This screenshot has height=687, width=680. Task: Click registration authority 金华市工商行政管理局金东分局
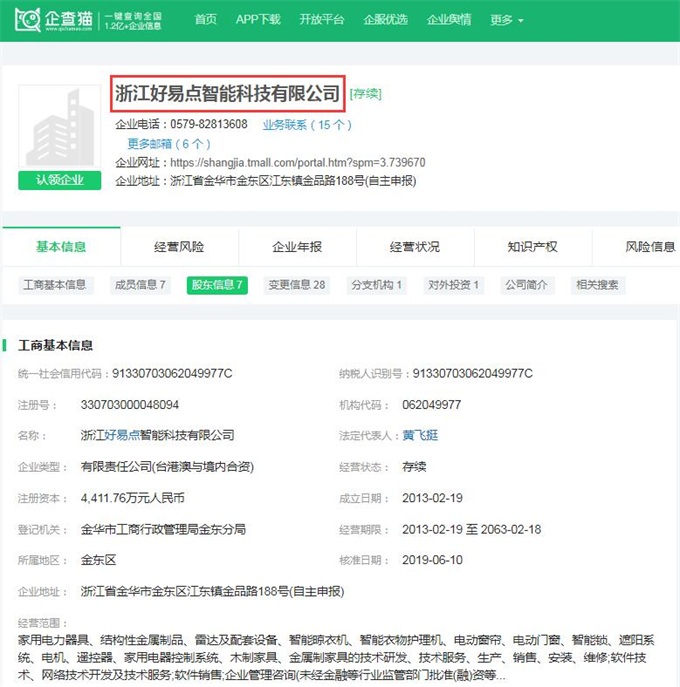coord(163,529)
